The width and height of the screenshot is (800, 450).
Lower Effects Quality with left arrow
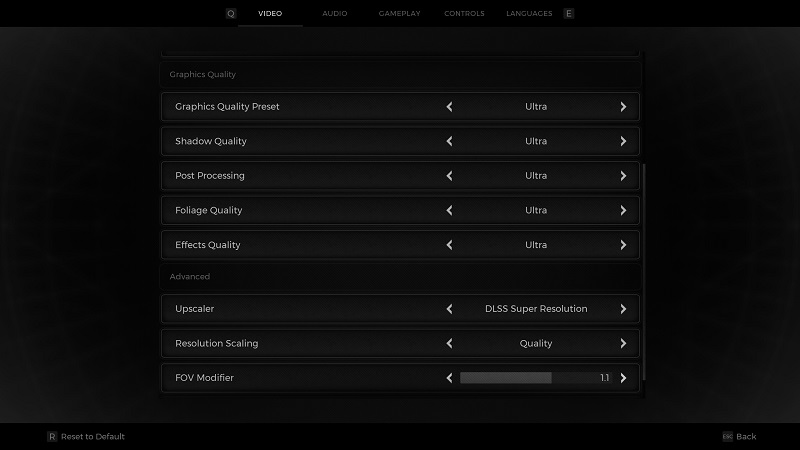click(449, 245)
